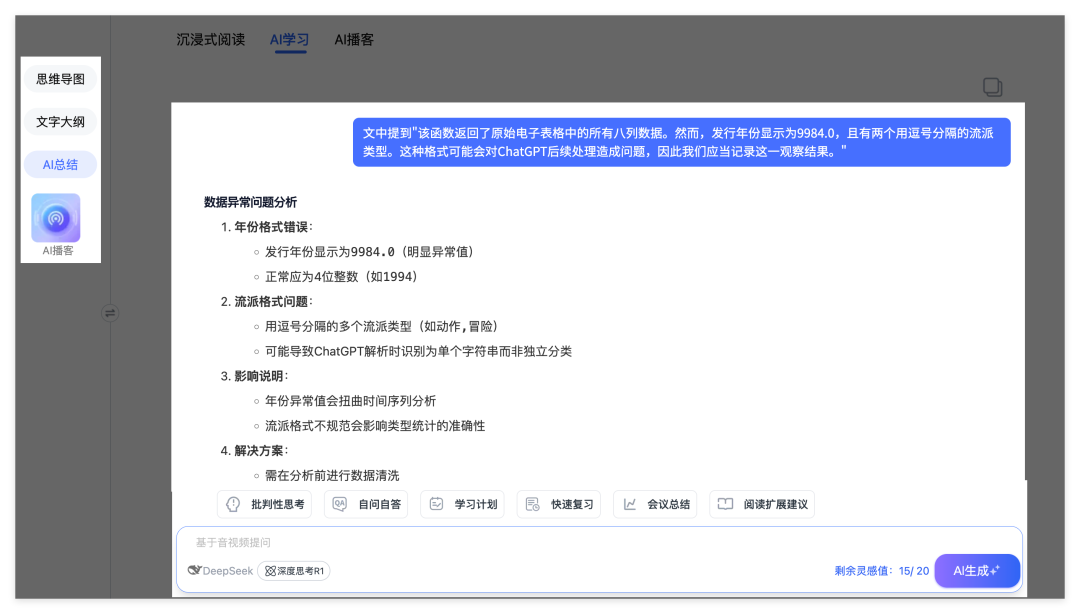1080x614 pixels.
Task: Show the 文字大纲 text outline
Action: point(60,122)
